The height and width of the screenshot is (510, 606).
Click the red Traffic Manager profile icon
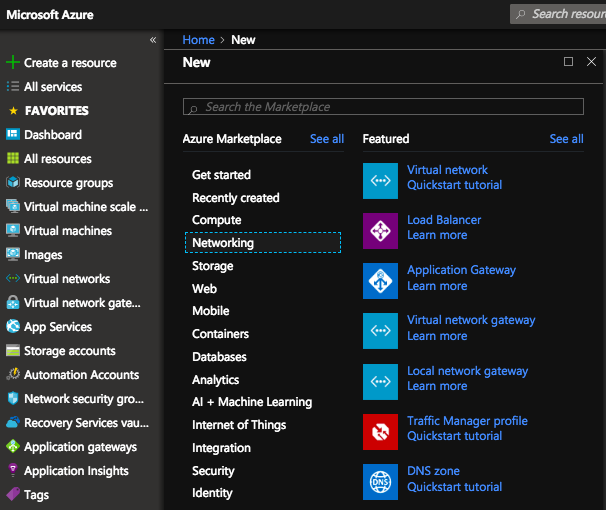click(380, 432)
